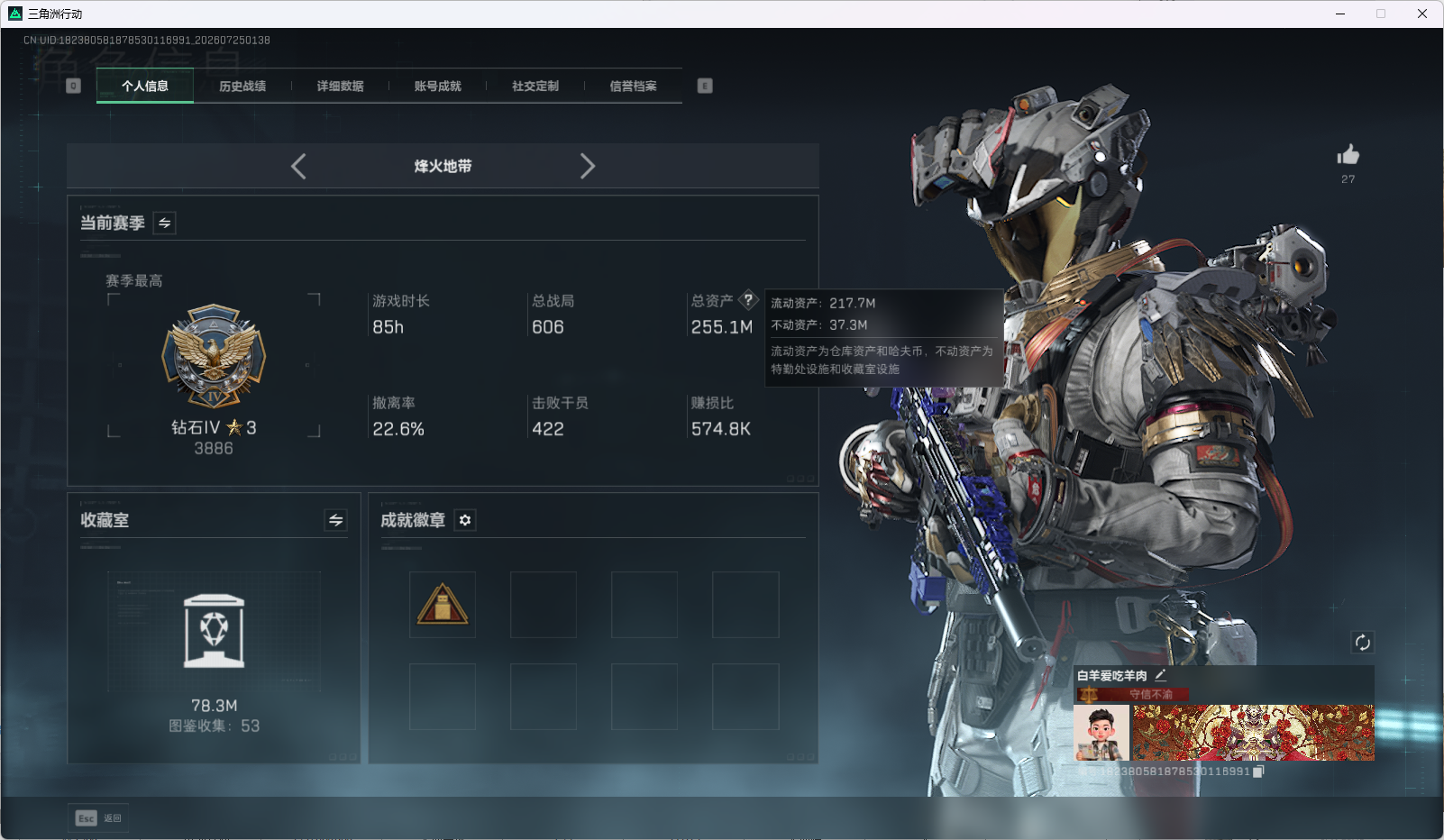Click the thumbs-up like icon

(1348, 155)
